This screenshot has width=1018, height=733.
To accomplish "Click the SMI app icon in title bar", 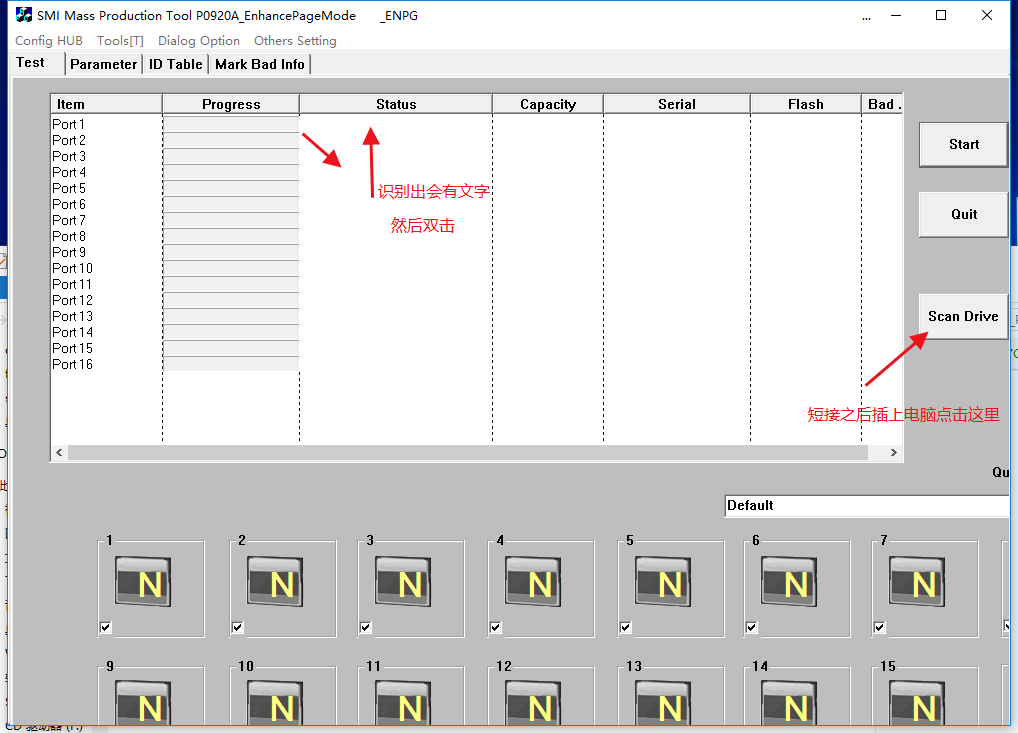I will [x=24, y=16].
